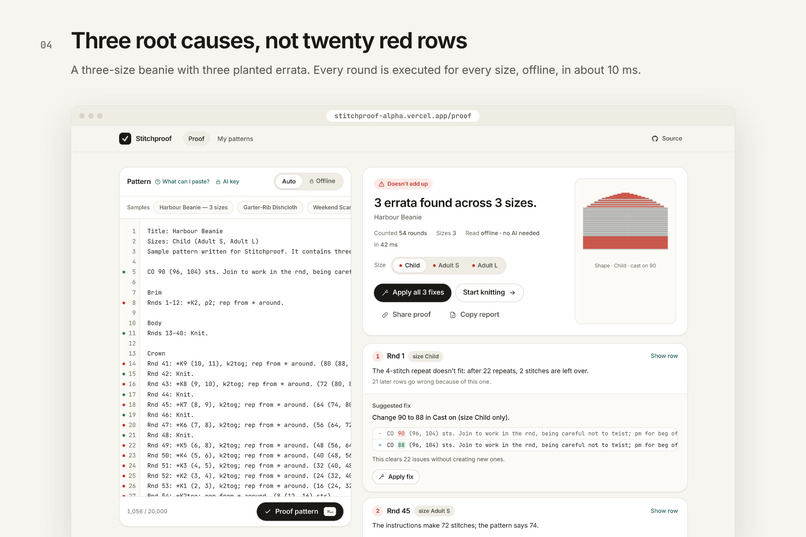Switch parsing mode to Auto
Image resolution: width=806 pixels, height=537 pixels.
[289, 181]
